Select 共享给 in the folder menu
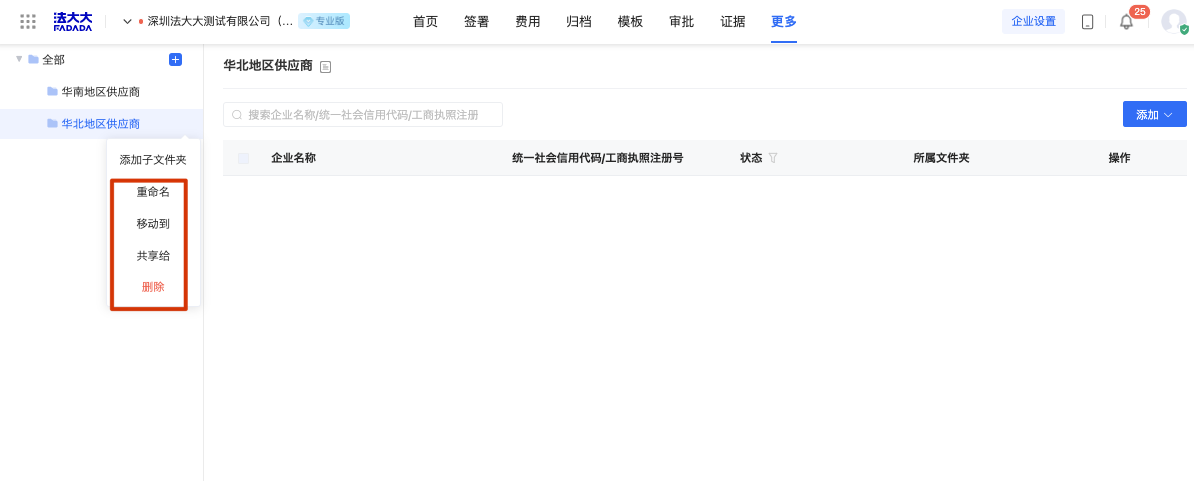Viewport: 1194px width, 481px height. click(153, 256)
